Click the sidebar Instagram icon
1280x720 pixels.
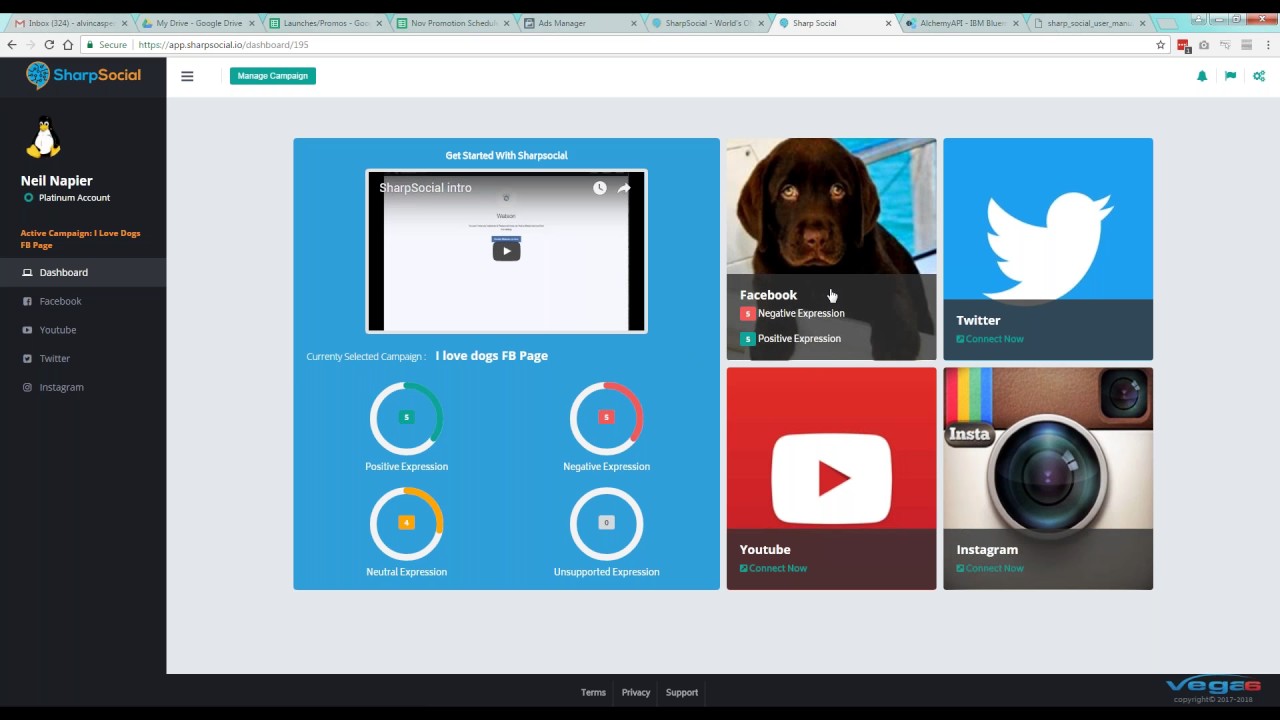tap(27, 387)
